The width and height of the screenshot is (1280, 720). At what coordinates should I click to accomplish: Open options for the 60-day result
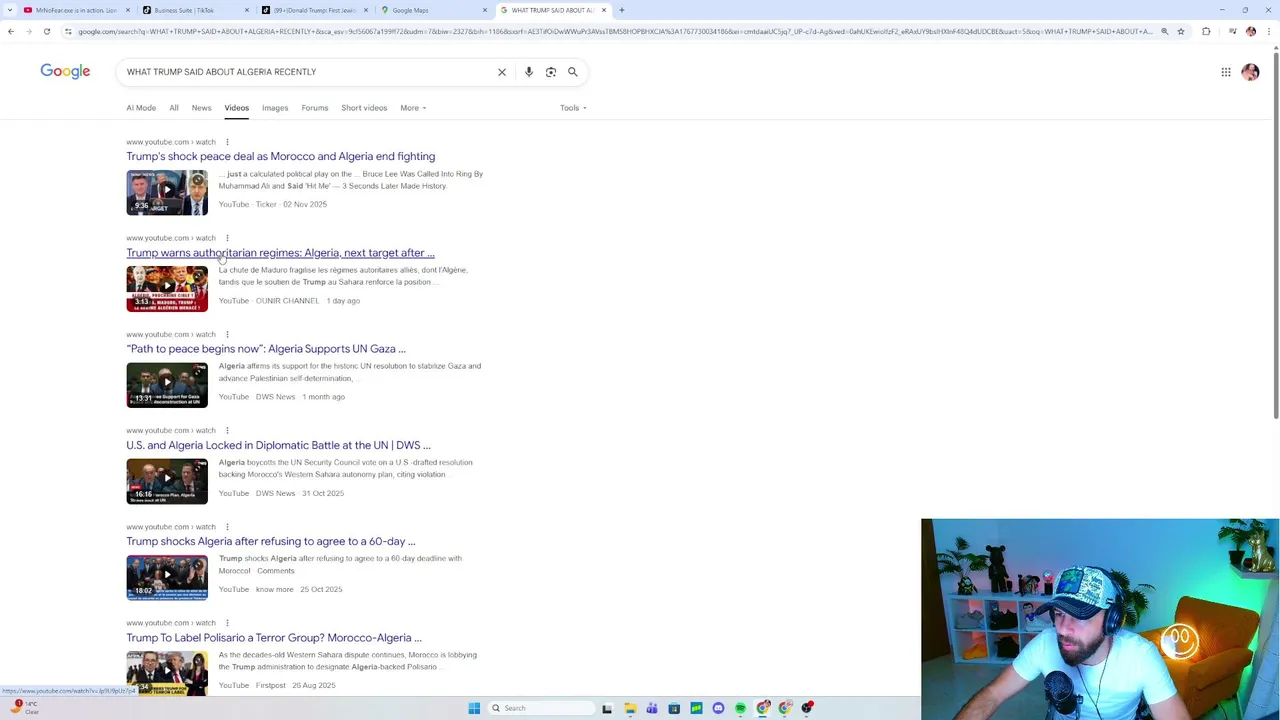227,527
